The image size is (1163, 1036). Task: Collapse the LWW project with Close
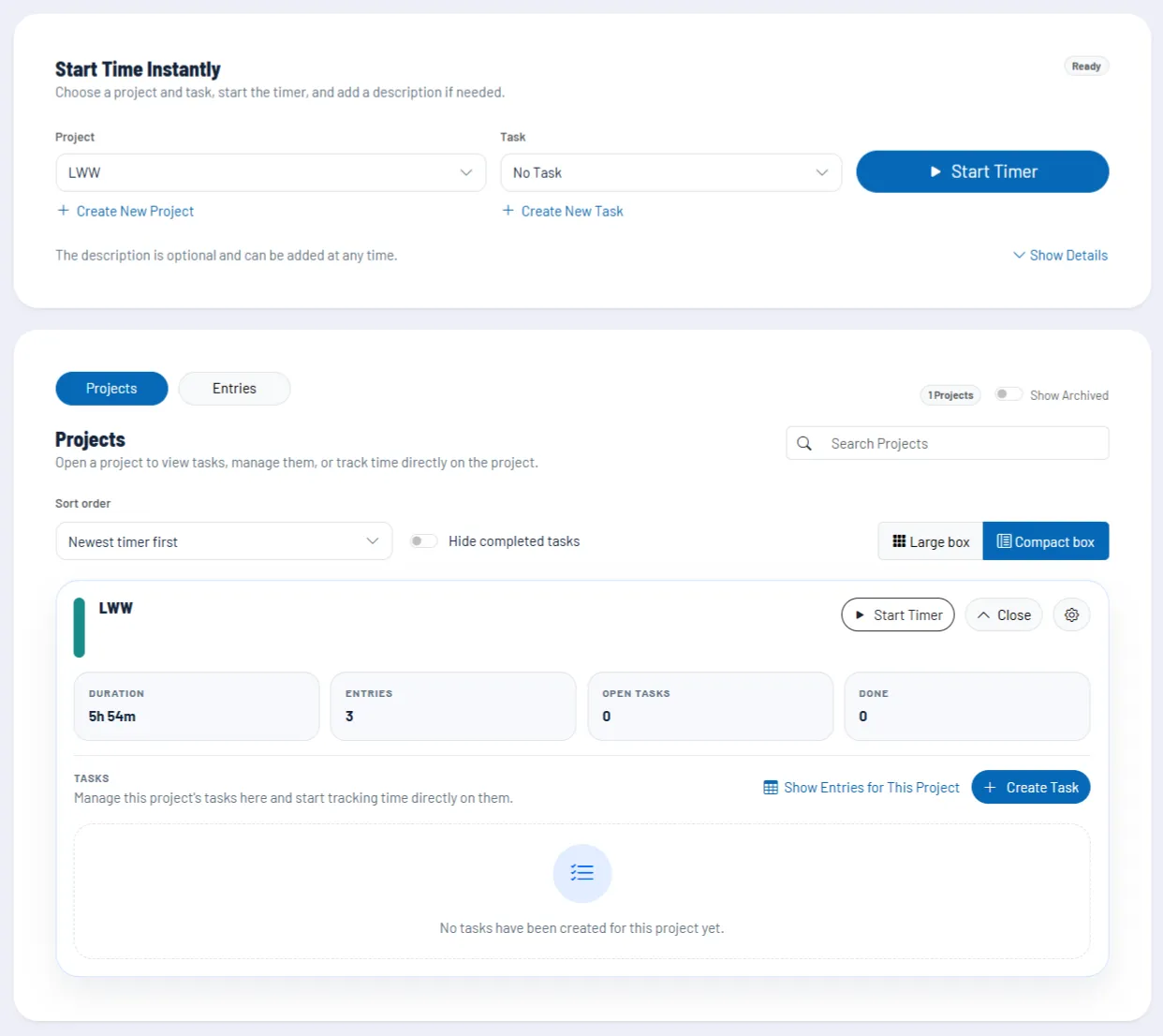(x=1004, y=615)
